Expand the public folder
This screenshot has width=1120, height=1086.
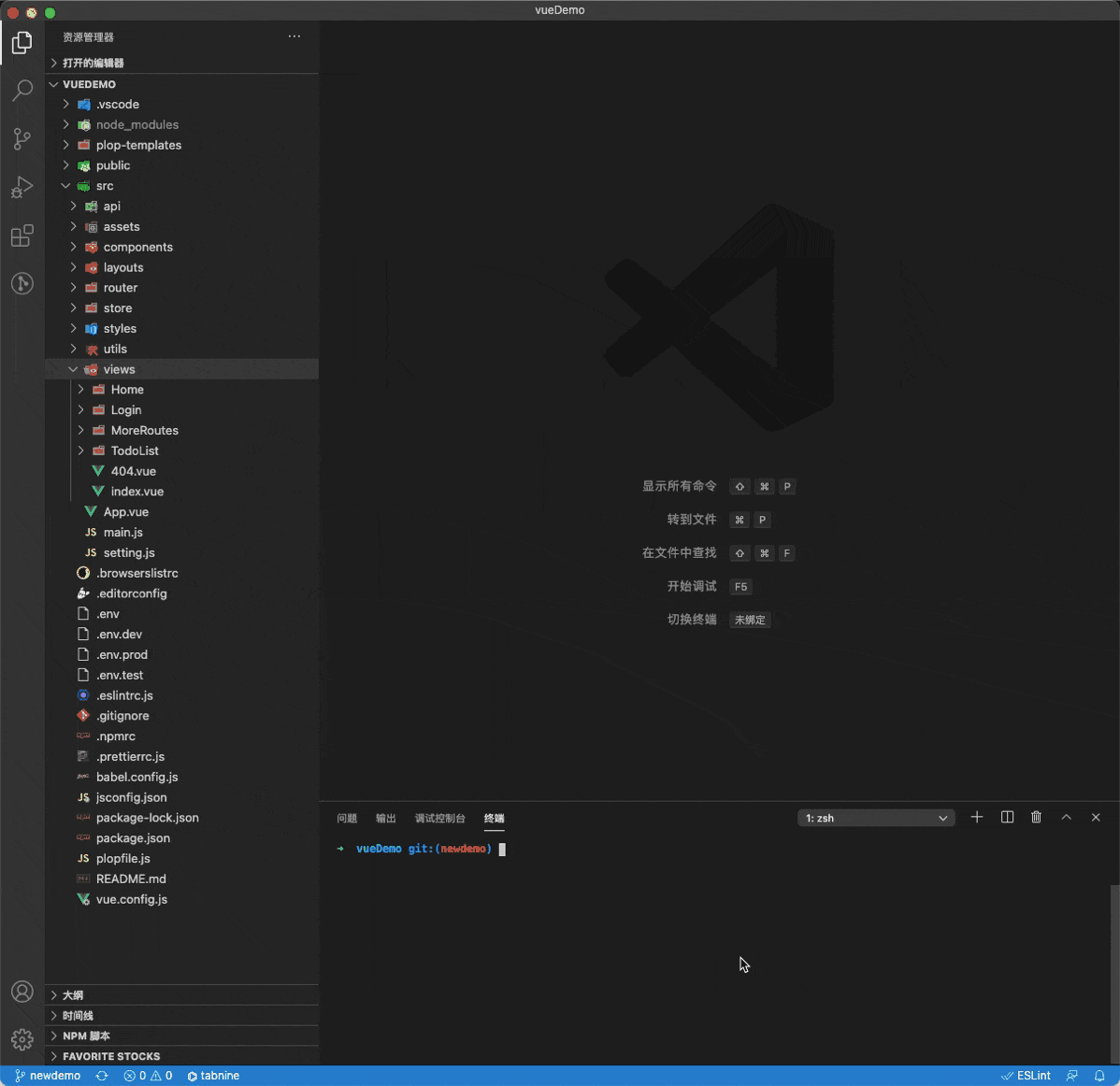[x=182, y=164]
